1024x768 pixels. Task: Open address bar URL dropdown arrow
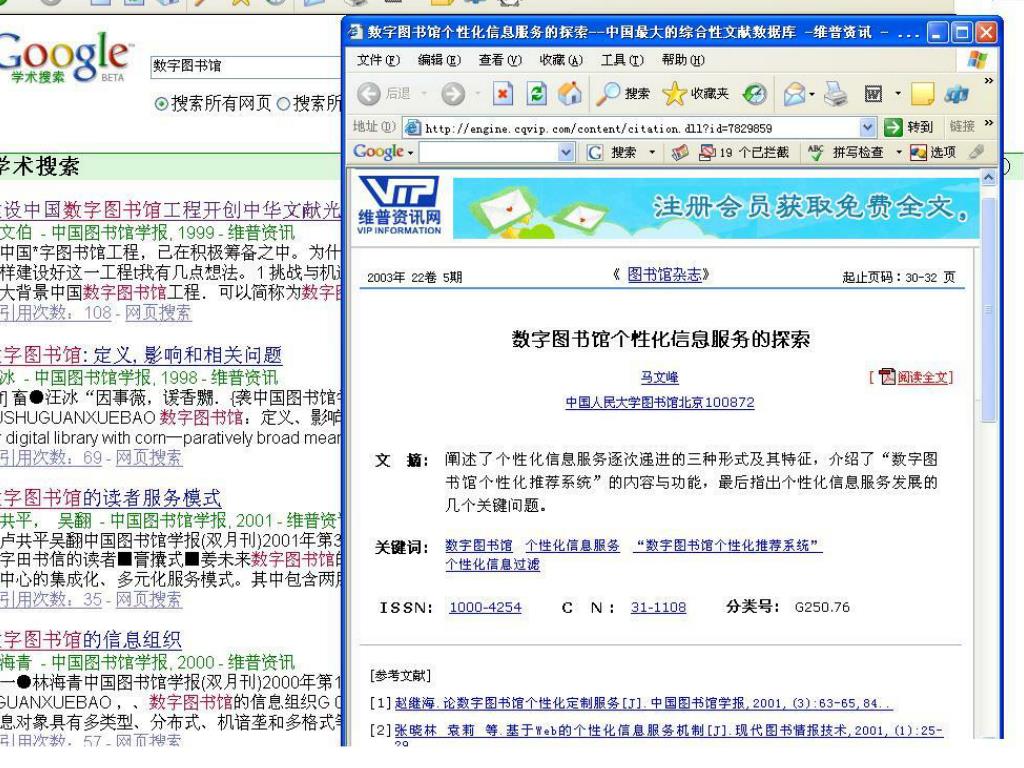[x=867, y=127]
